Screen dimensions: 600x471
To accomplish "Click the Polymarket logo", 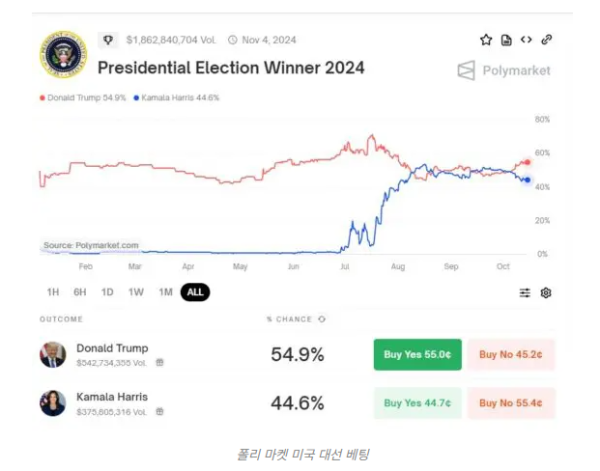I will click(x=503, y=70).
